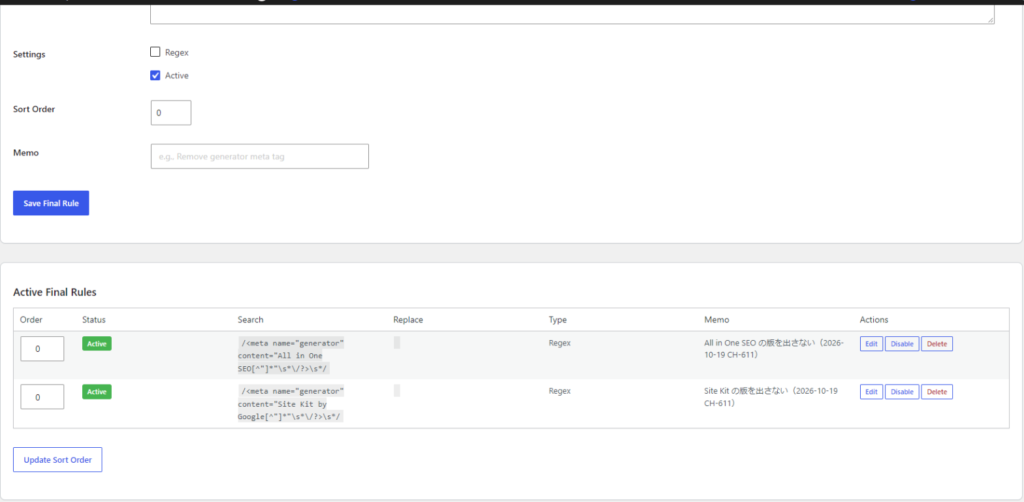Click the Order column header
This screenshot has height=502, width=1024.
point(31,320)
